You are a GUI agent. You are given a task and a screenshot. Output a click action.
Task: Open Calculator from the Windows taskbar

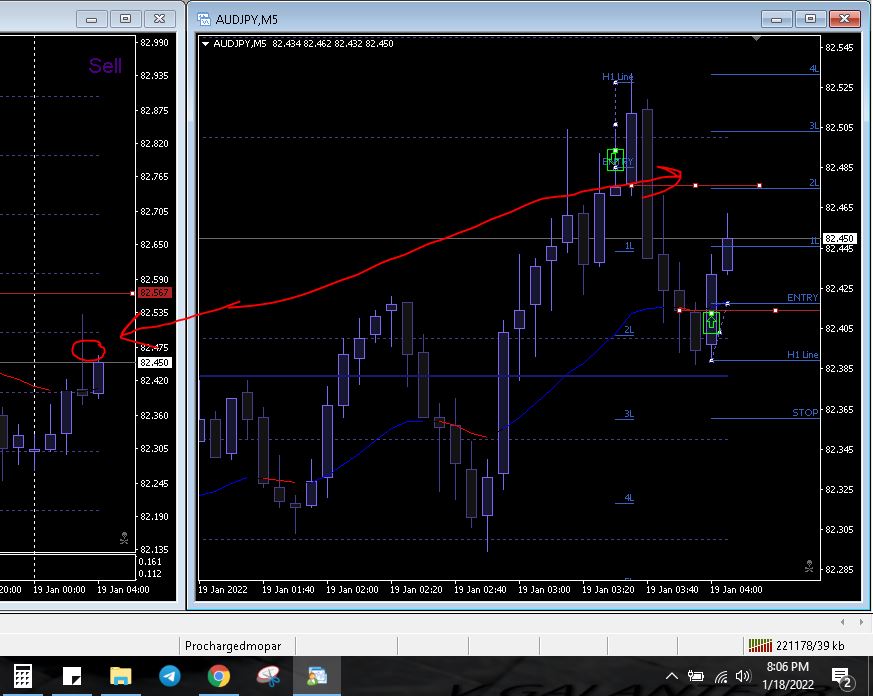(x=22, y=676)
